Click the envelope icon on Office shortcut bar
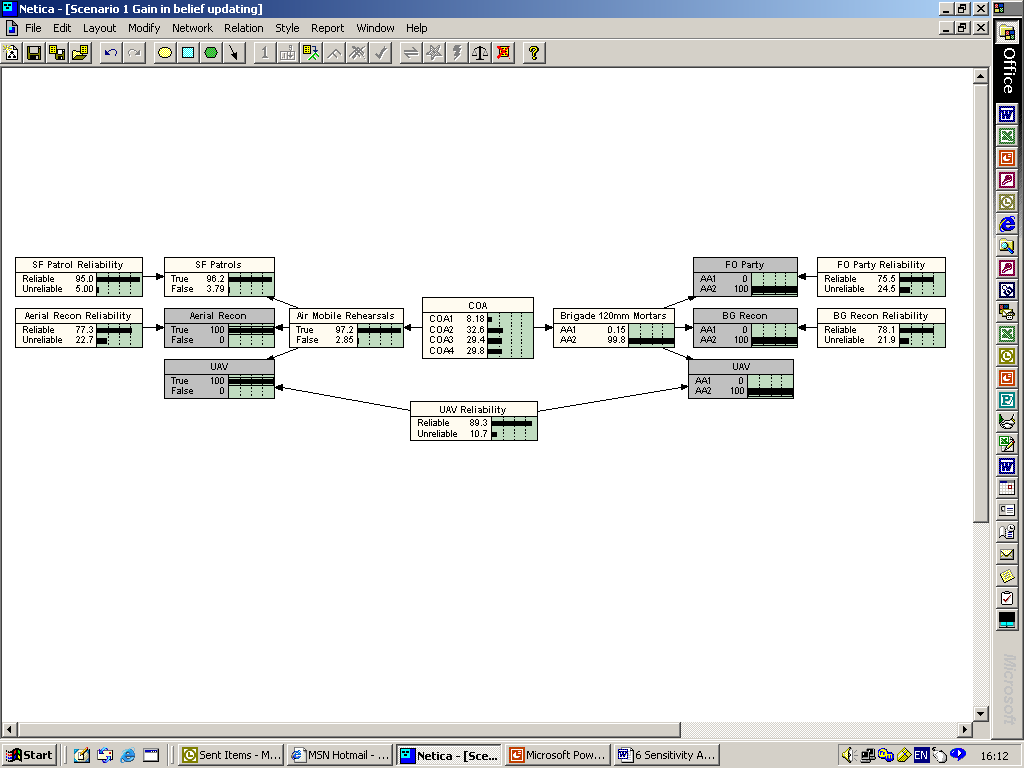 [x=1007, y=554]
